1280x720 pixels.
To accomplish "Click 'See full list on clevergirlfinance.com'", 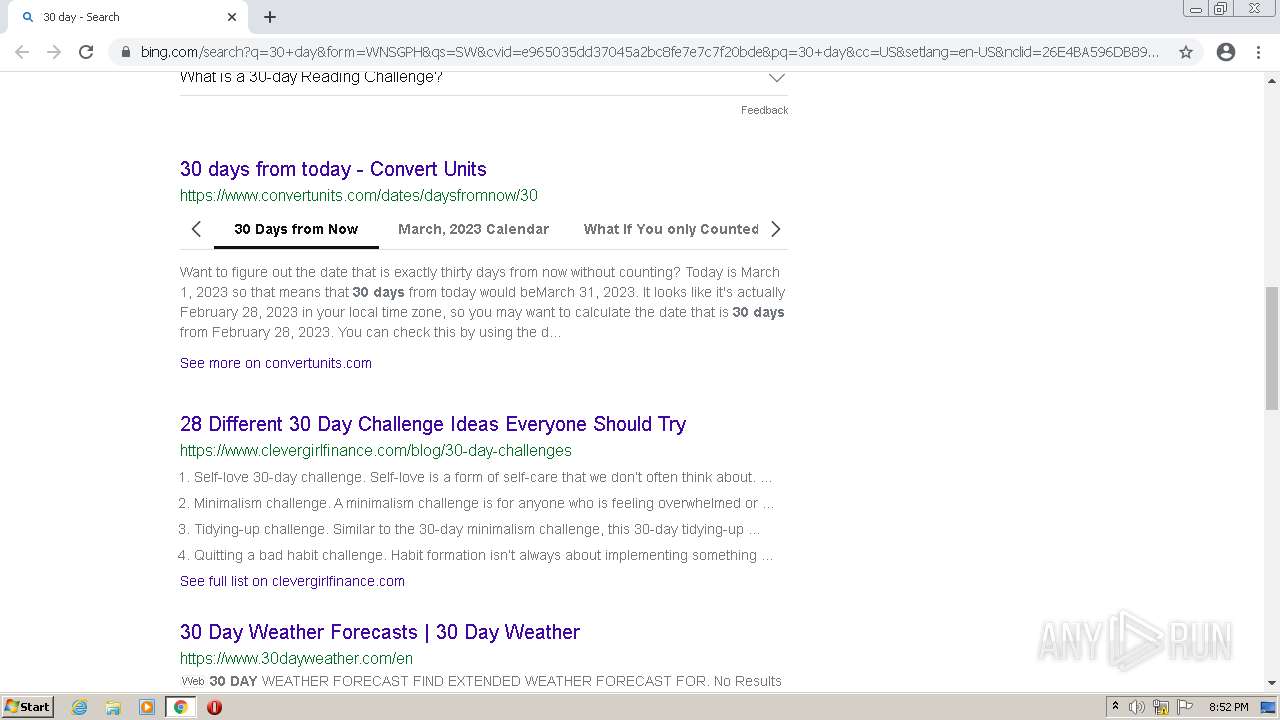I will click(292, 581).
